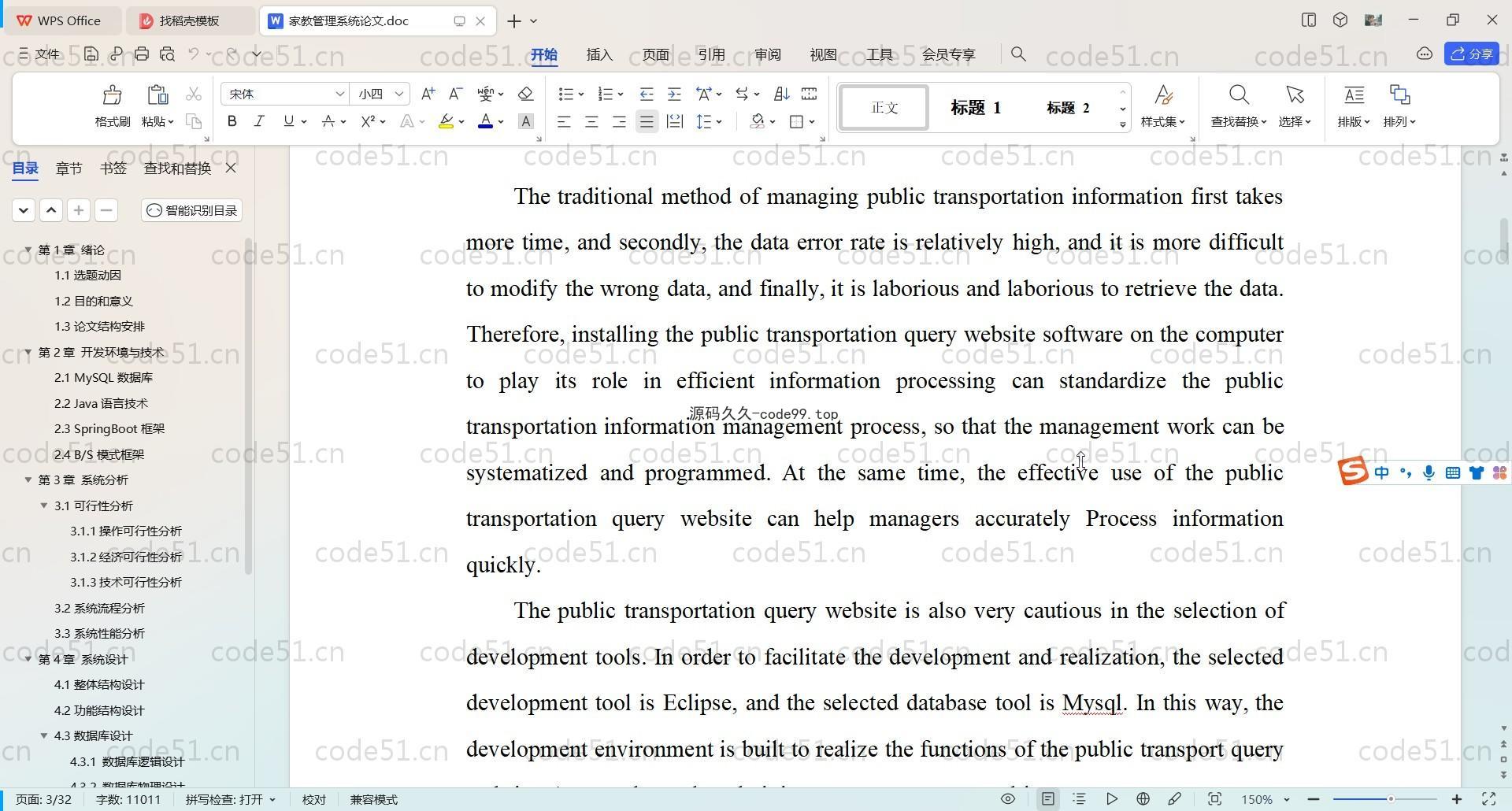Image resolution: width=1512 pixels, height=811 pixels.
Task: Open the 审阅 ribbon tab
Action: point(767,54)
